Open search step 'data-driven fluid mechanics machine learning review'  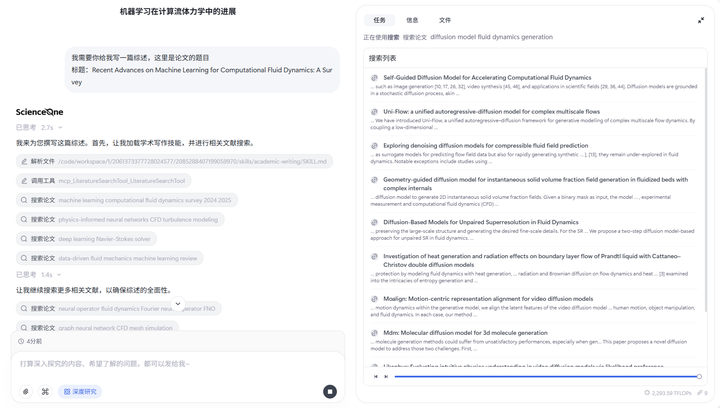(110, 258)
